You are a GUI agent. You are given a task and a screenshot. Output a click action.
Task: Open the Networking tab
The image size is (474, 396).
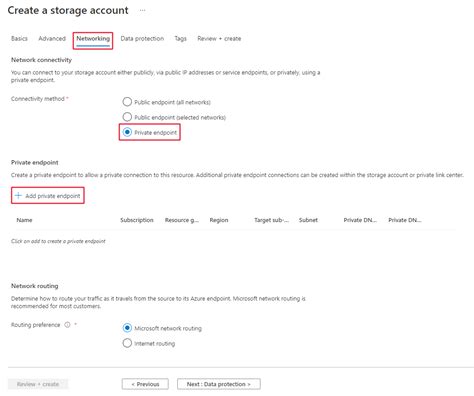pyautogui.click(x=93, y=39)
